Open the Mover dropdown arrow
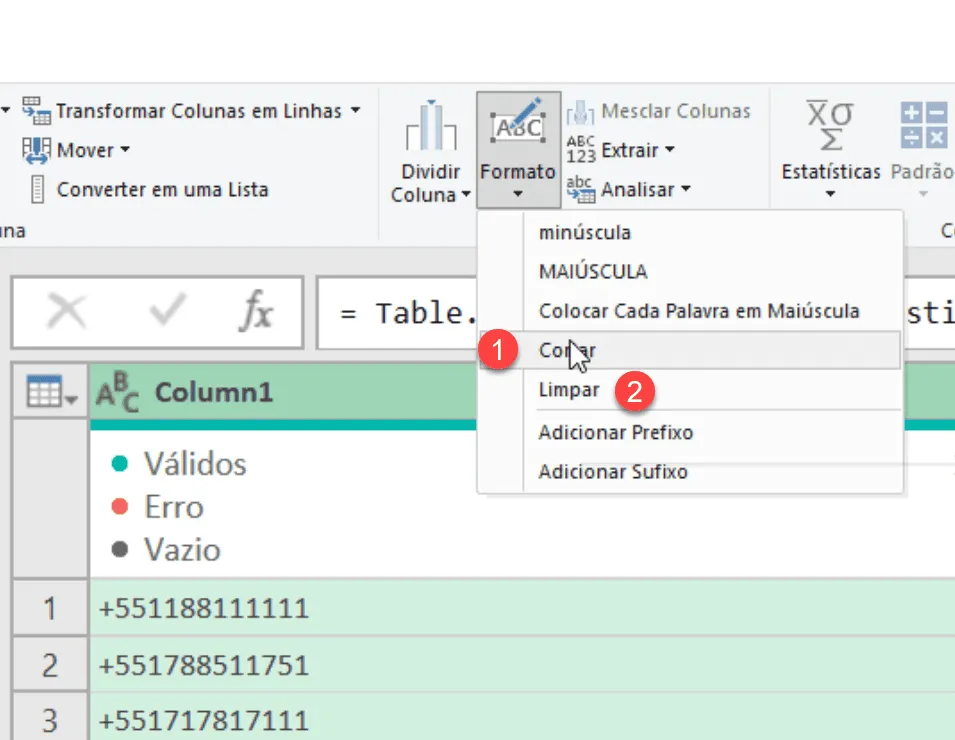This screenshot has width=955, height=740. 125,149
